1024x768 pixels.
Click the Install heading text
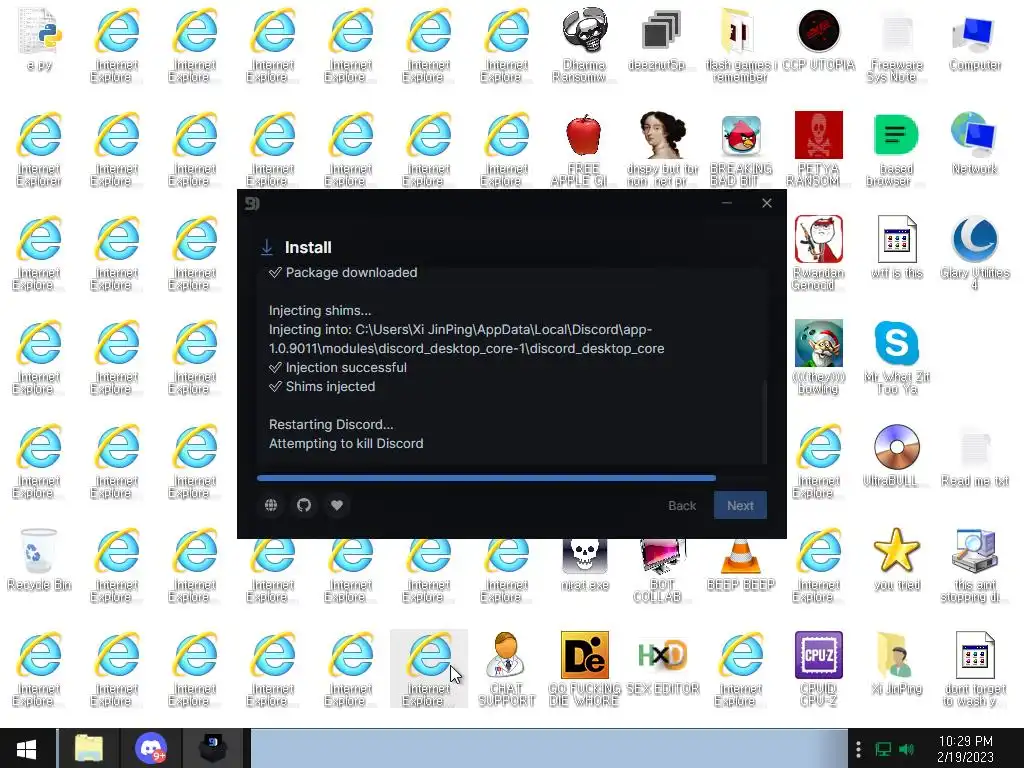click(x=308, y=248)
